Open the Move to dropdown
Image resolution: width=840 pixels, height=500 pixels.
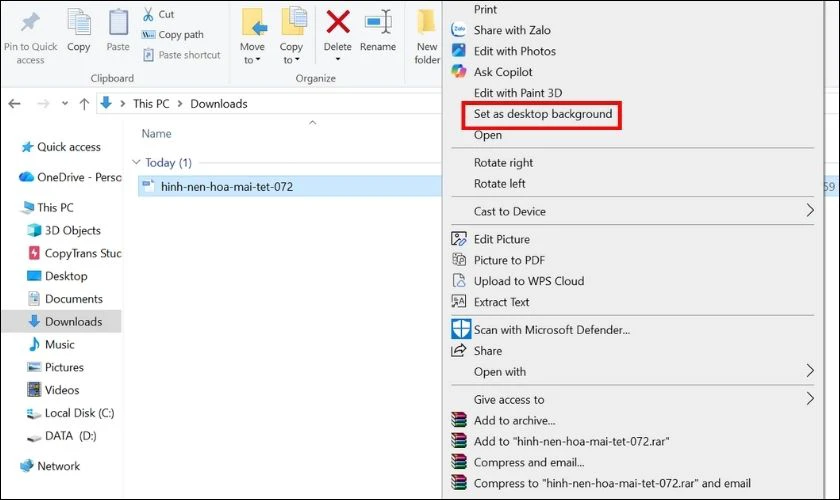click(x=252, y=60)
